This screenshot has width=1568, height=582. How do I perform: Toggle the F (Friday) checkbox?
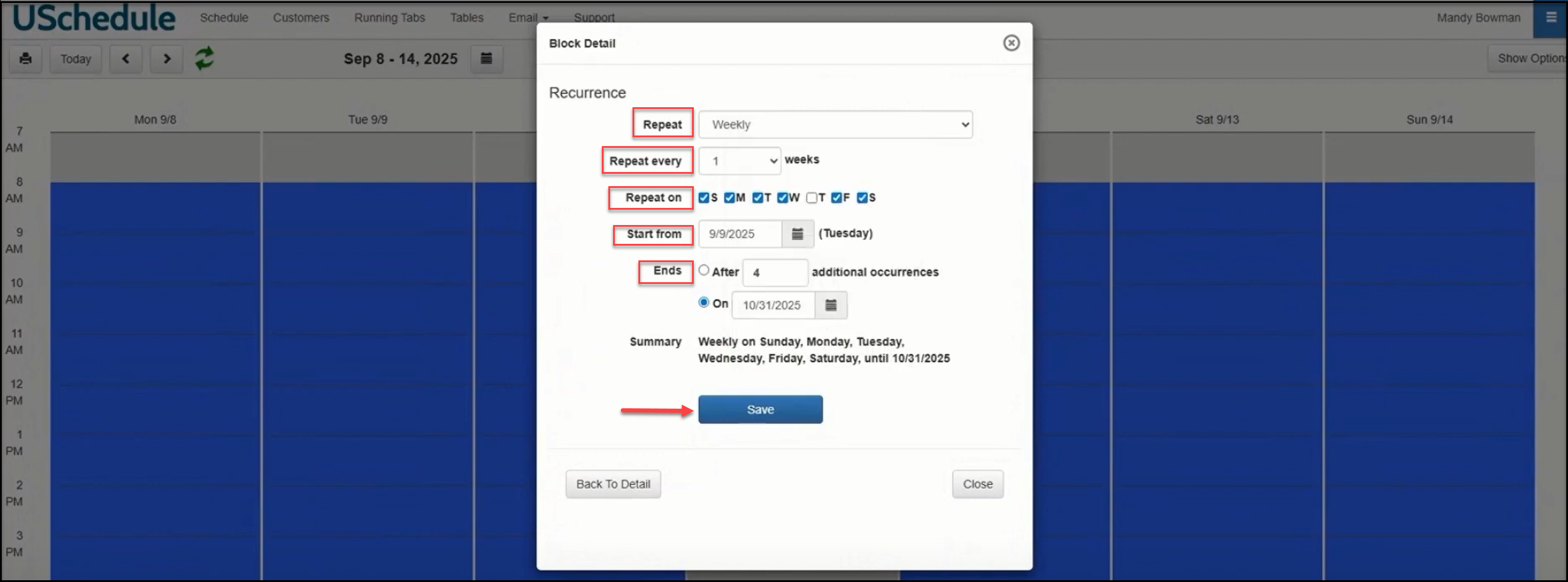[836, 198]
